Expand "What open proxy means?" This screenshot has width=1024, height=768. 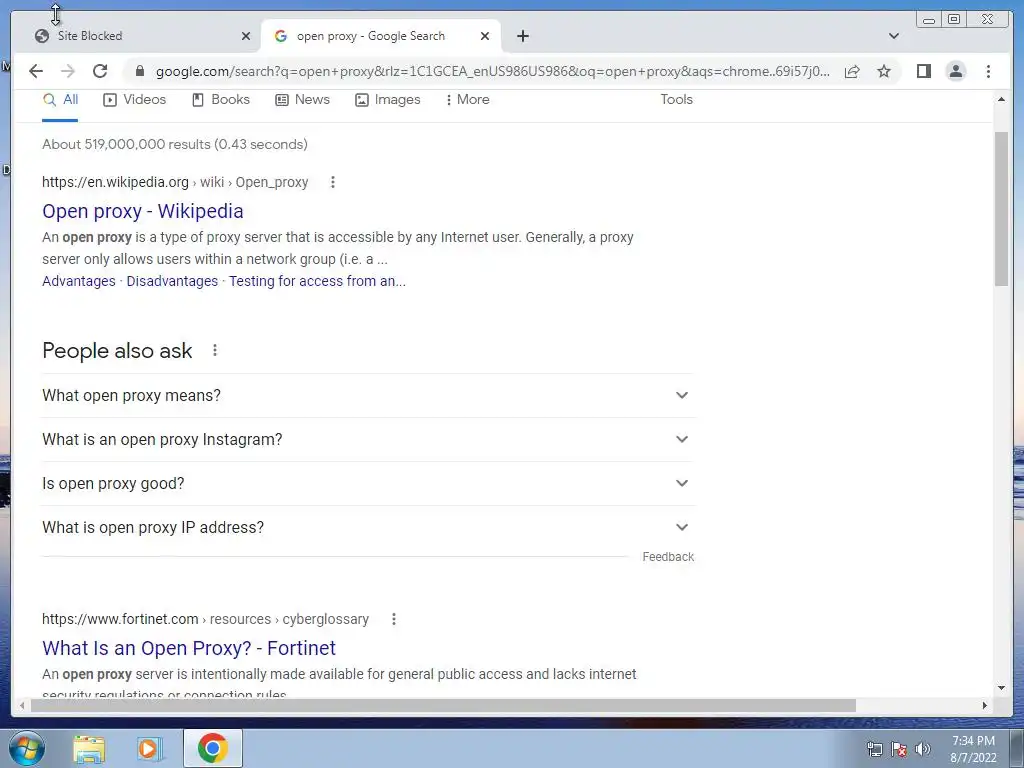368,395
